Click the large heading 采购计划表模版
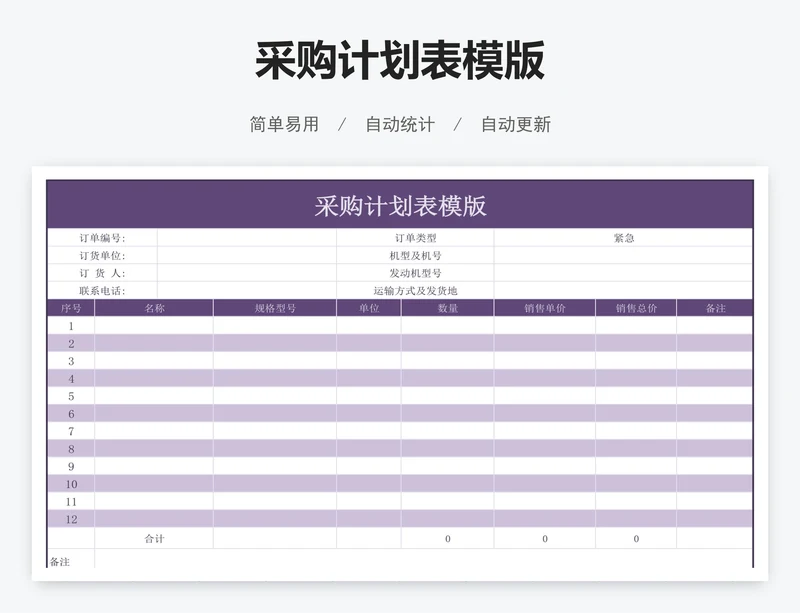800x613 pixels. tap(400, 61)
